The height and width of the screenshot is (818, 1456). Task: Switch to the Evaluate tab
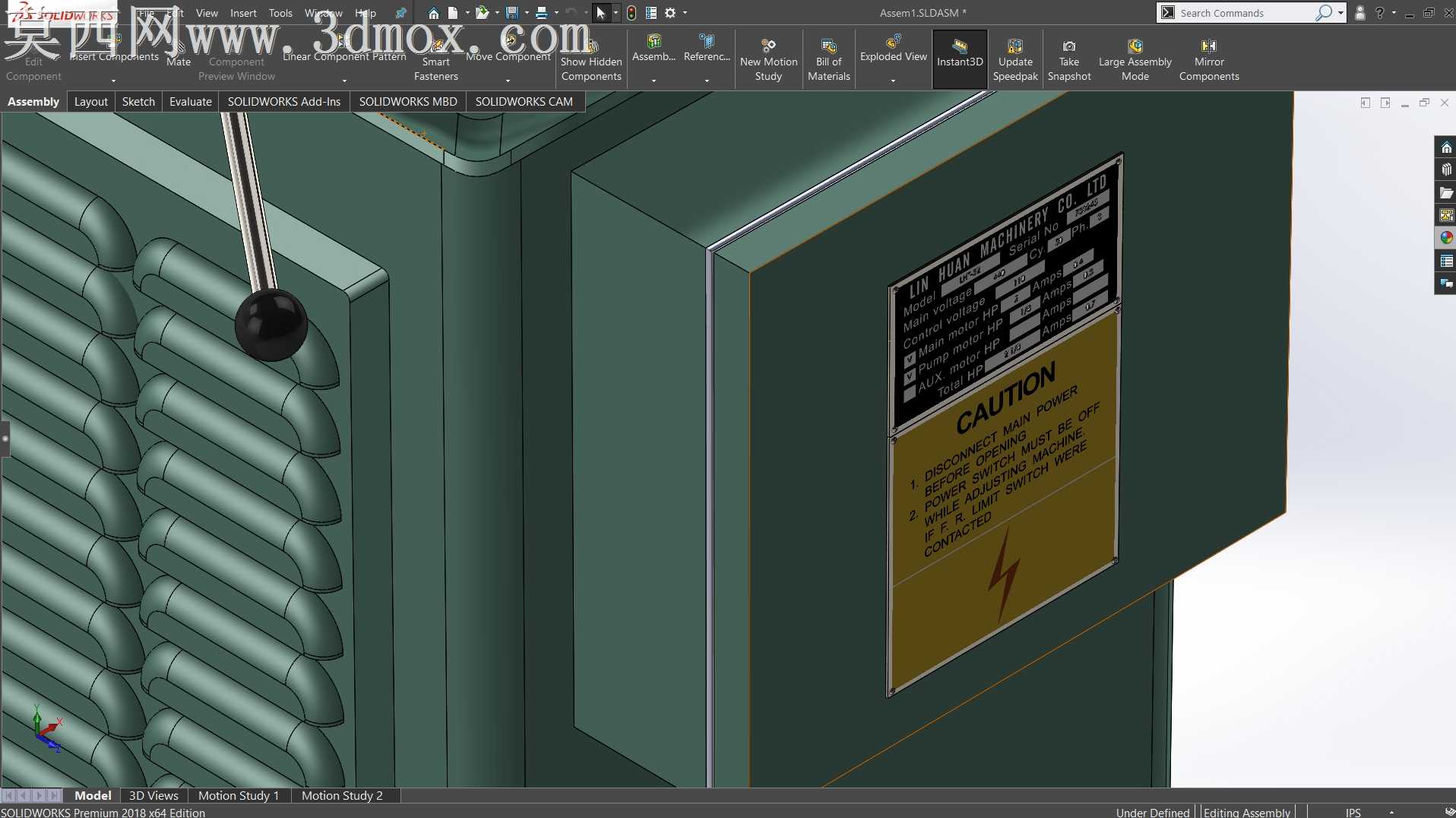tap(191, 102)
